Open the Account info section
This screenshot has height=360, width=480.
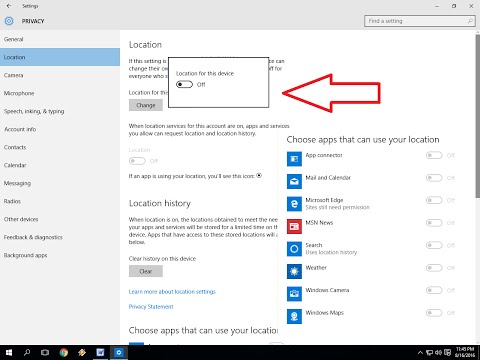(60, 129)
